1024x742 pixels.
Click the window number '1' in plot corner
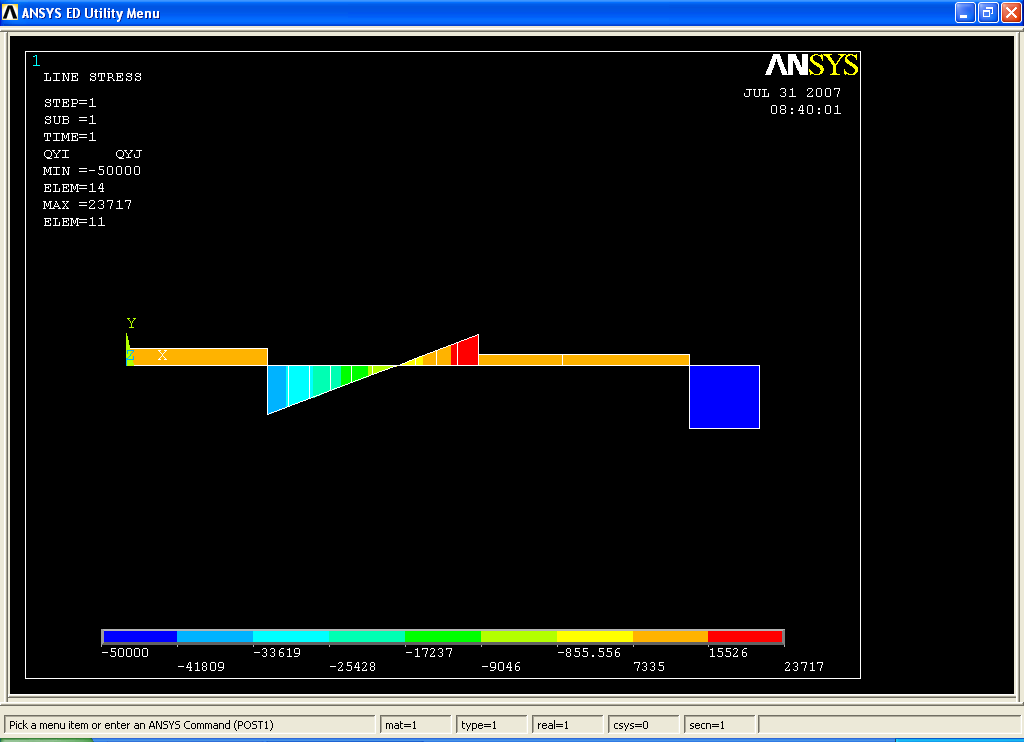pyautogui.click(x=36, y=61)
